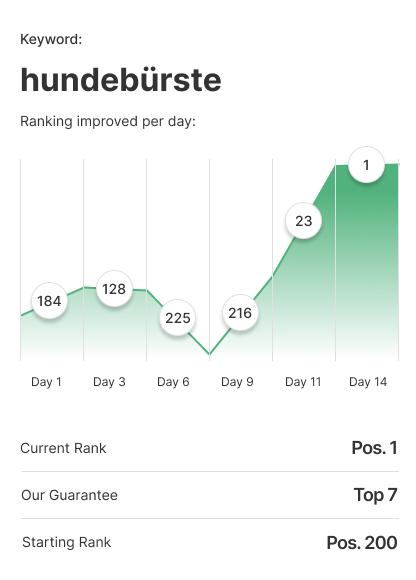416x580 pixels.
Task: Select the Day 11 axis label
Action: (303, 382)
